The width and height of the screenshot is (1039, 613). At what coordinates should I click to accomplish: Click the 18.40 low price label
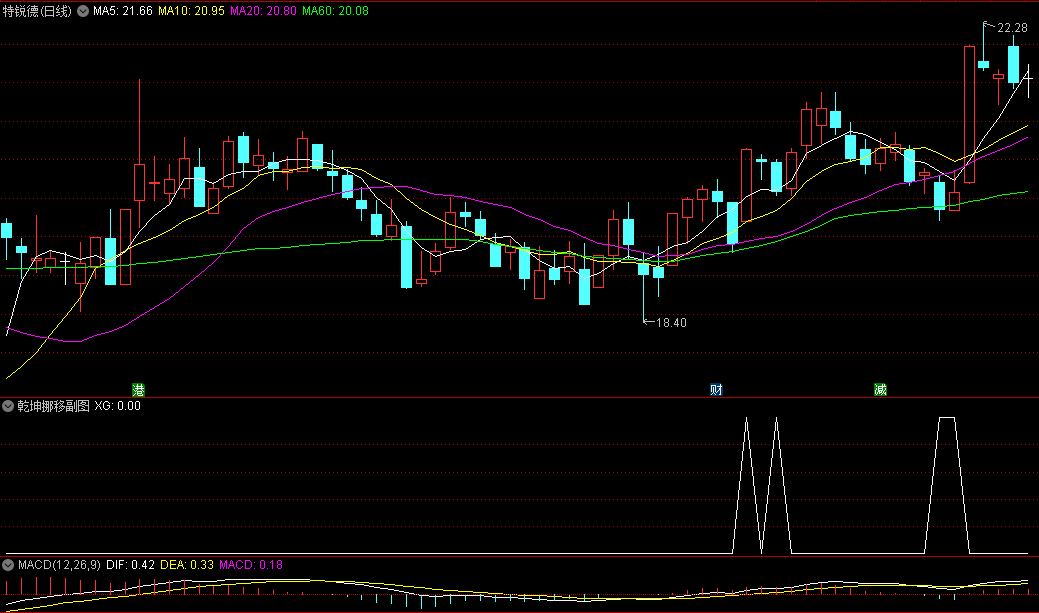pyautogui.click(x=671, y=323)
